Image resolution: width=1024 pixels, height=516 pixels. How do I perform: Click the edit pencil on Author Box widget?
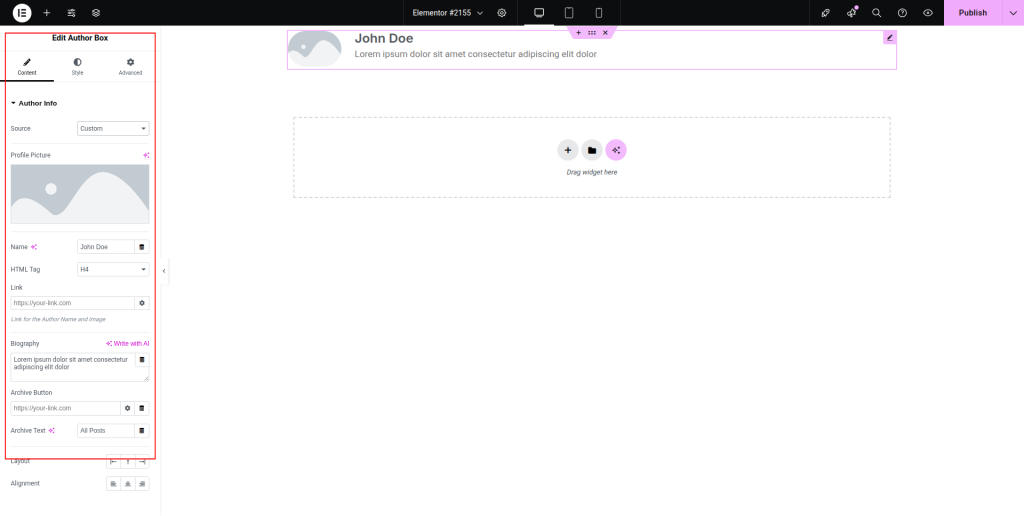(889, 38)
